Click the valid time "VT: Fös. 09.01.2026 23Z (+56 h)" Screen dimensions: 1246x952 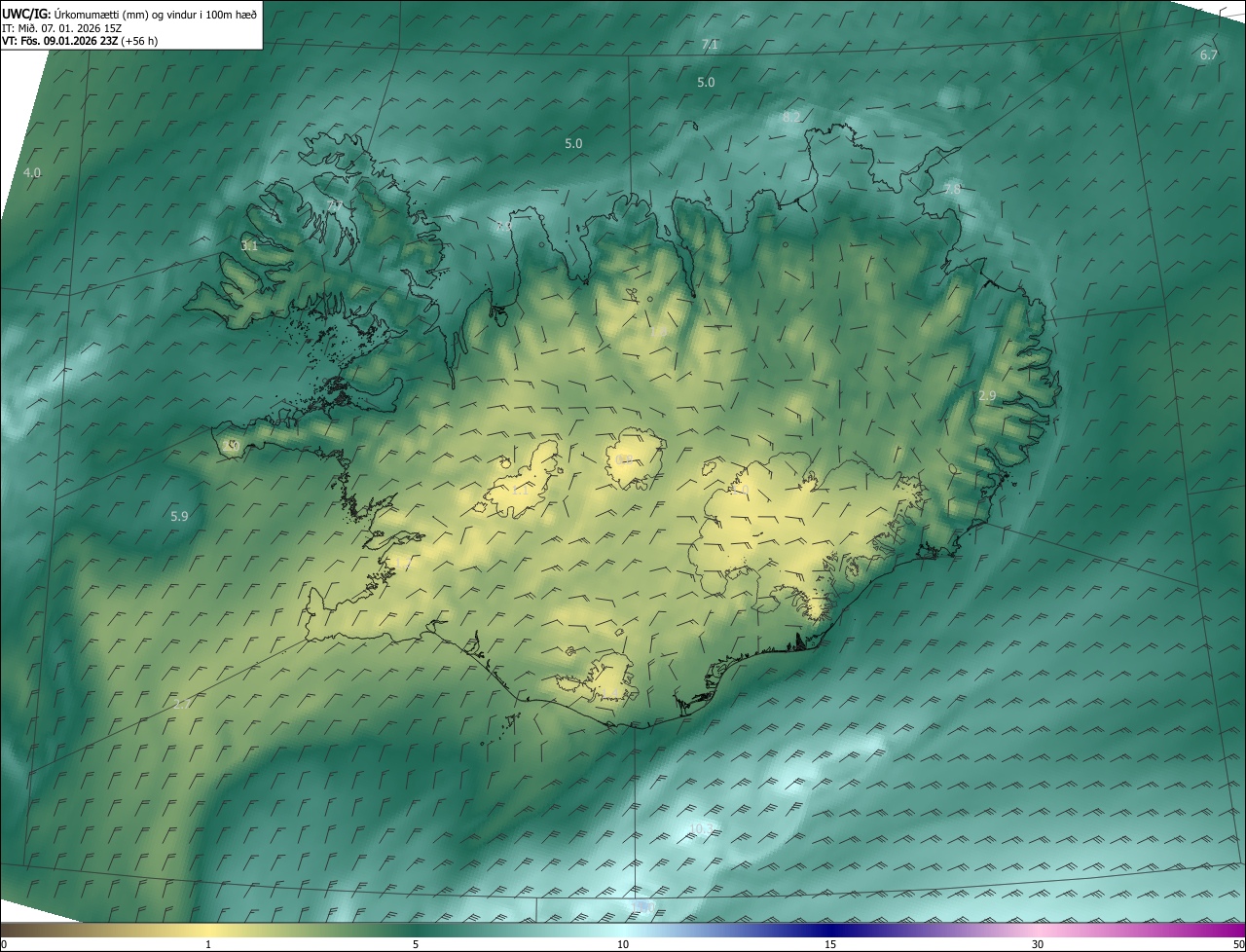tap(80, 41)
